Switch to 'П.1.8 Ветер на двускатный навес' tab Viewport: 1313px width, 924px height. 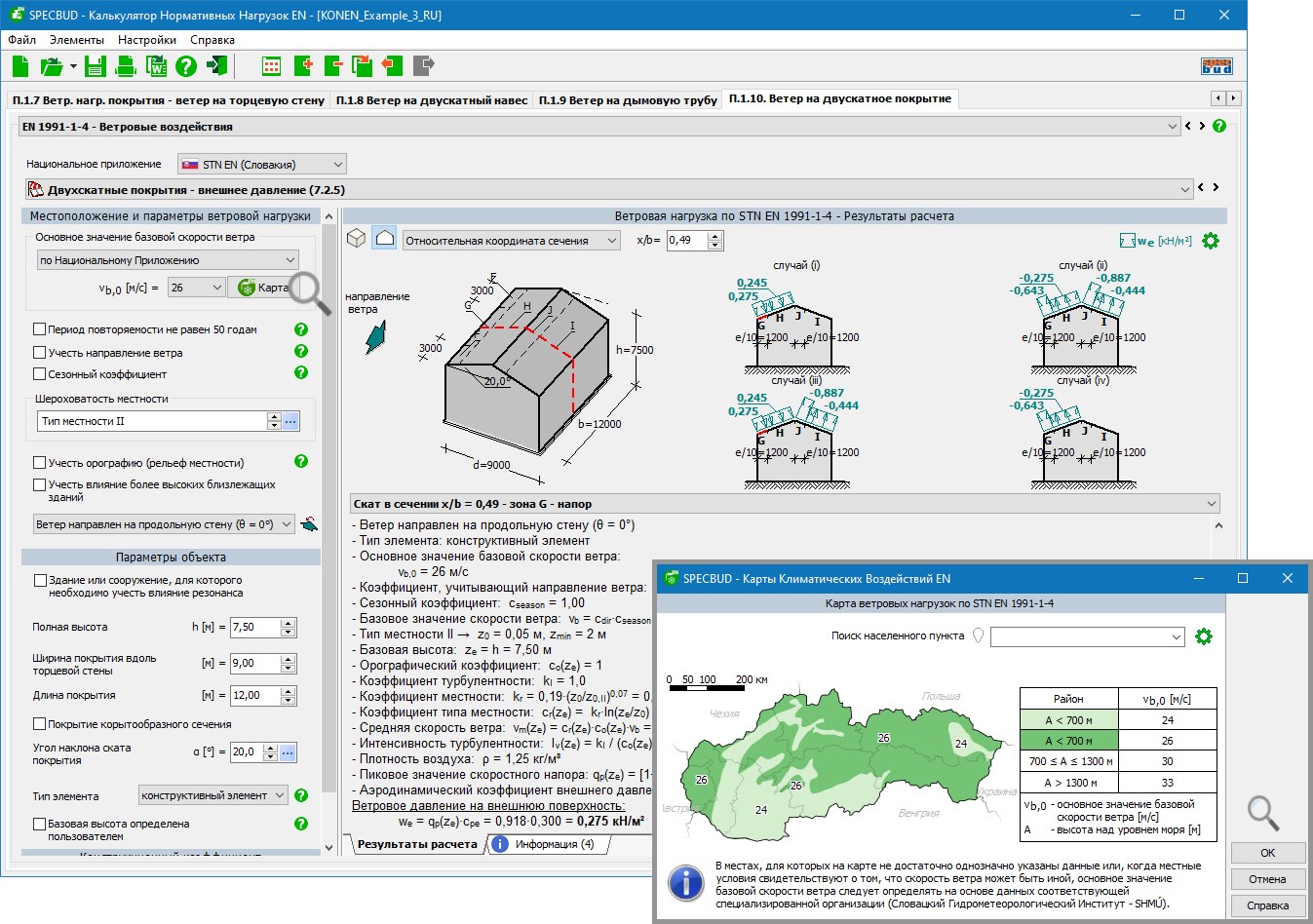[x=432, y=100]
